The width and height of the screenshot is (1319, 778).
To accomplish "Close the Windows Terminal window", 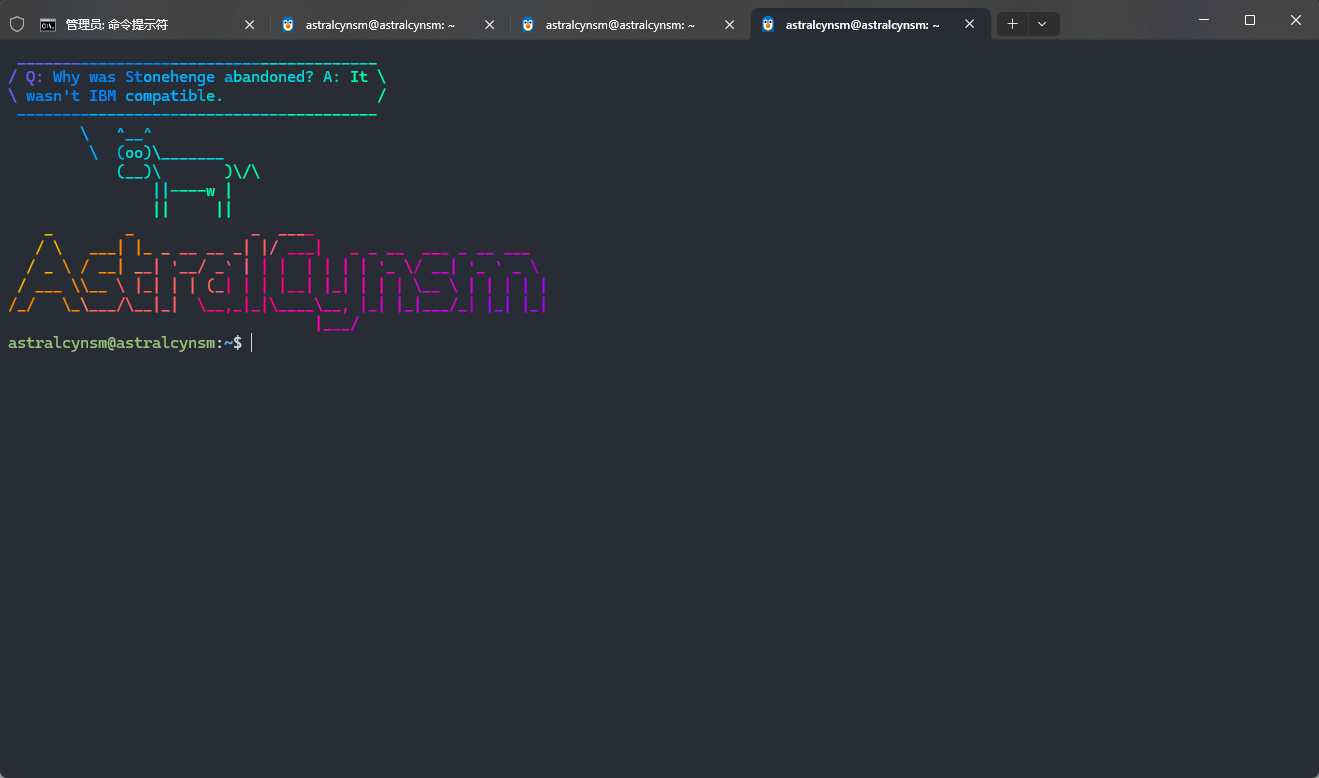I will pyautogui.click(x=1295, y=20).
